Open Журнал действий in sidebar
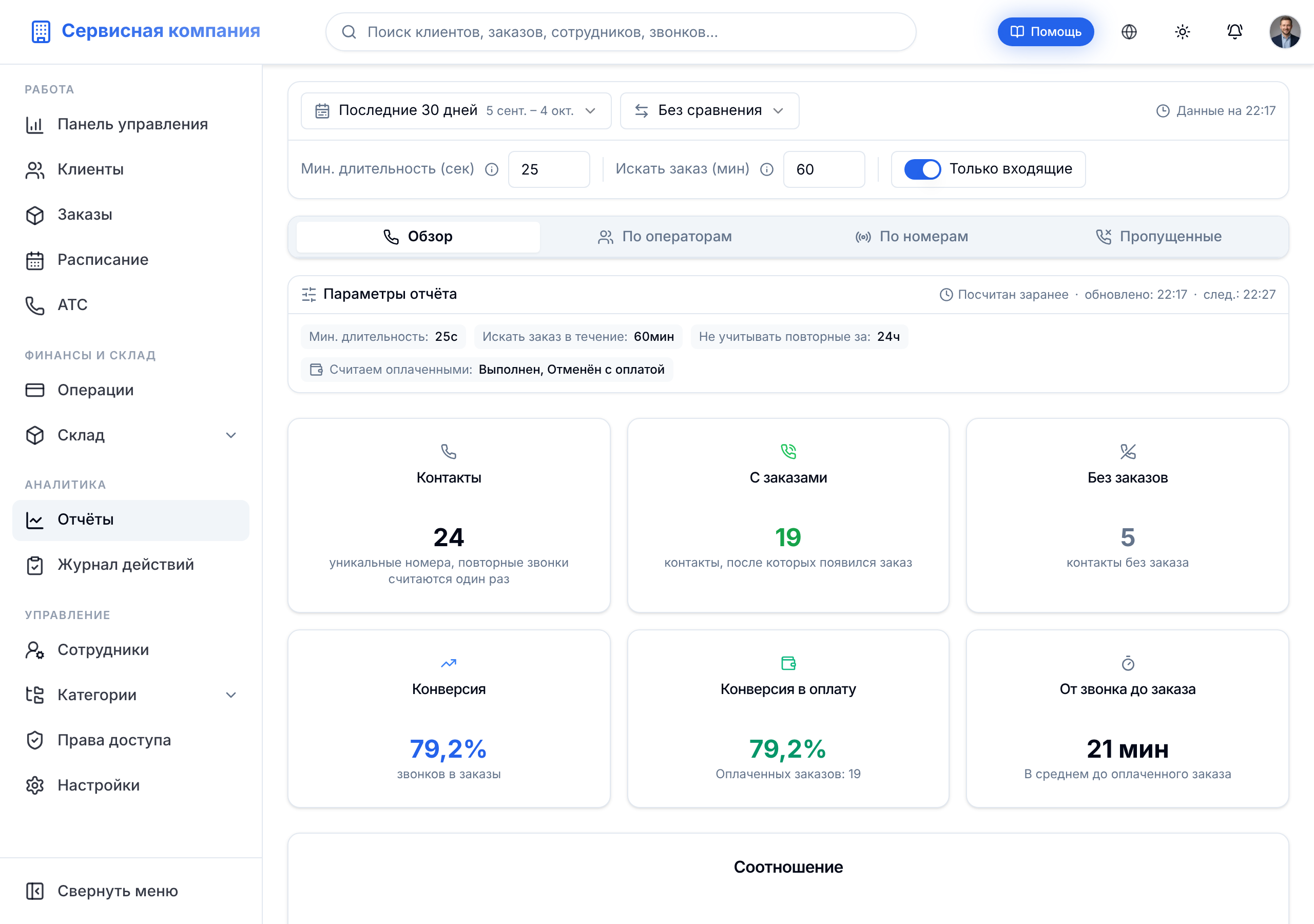This screenshot has width=1314, height=924. [130, 565]
